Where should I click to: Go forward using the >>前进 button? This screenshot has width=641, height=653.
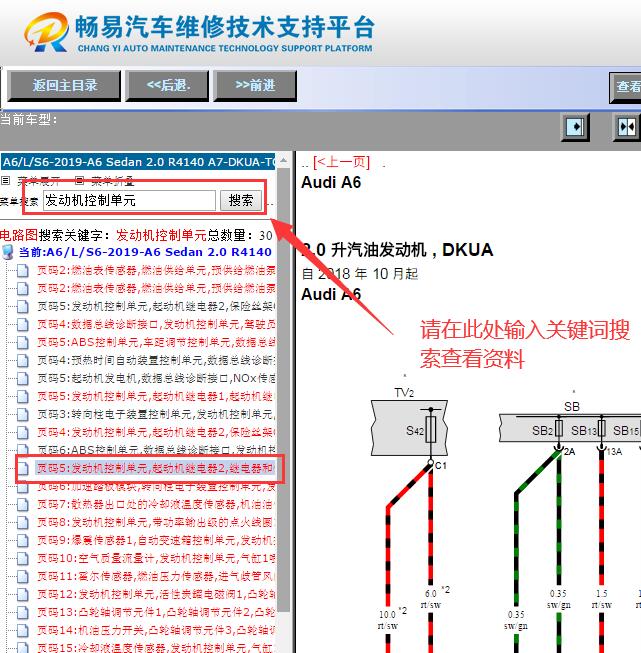point(255,86)
